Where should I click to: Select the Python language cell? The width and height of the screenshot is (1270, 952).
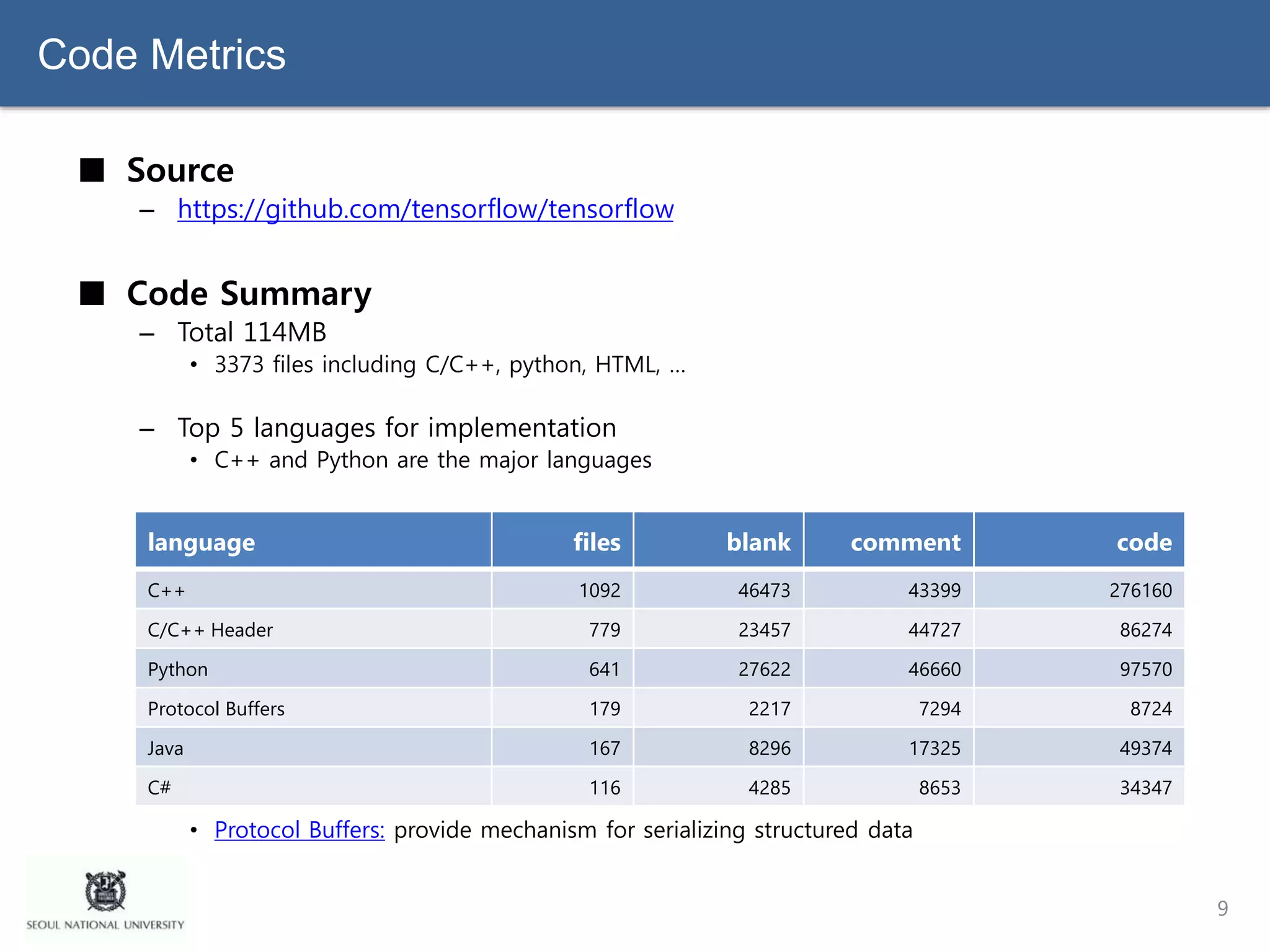(178, 669)
